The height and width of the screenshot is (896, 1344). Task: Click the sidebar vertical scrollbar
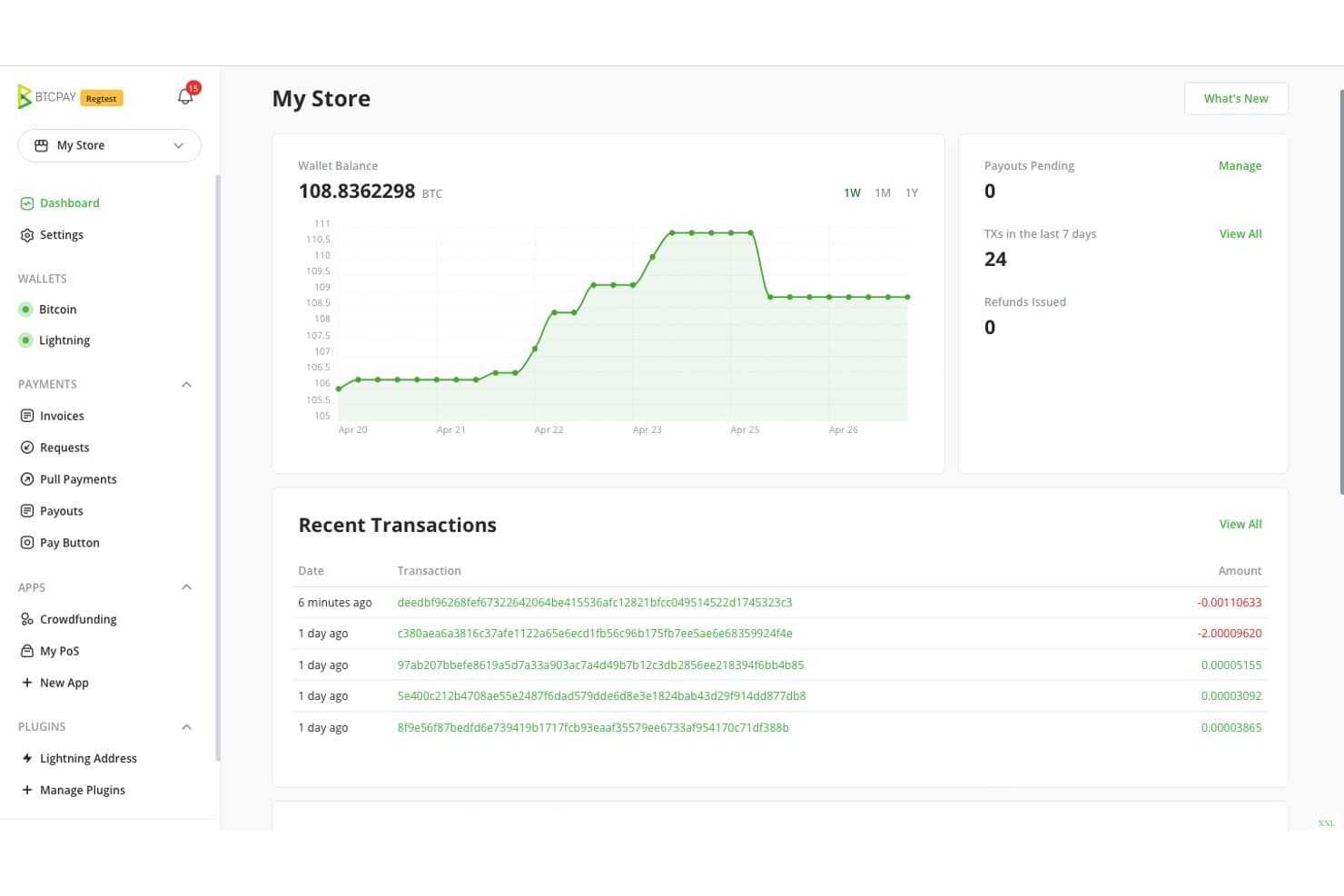click(x=217, y=468)
